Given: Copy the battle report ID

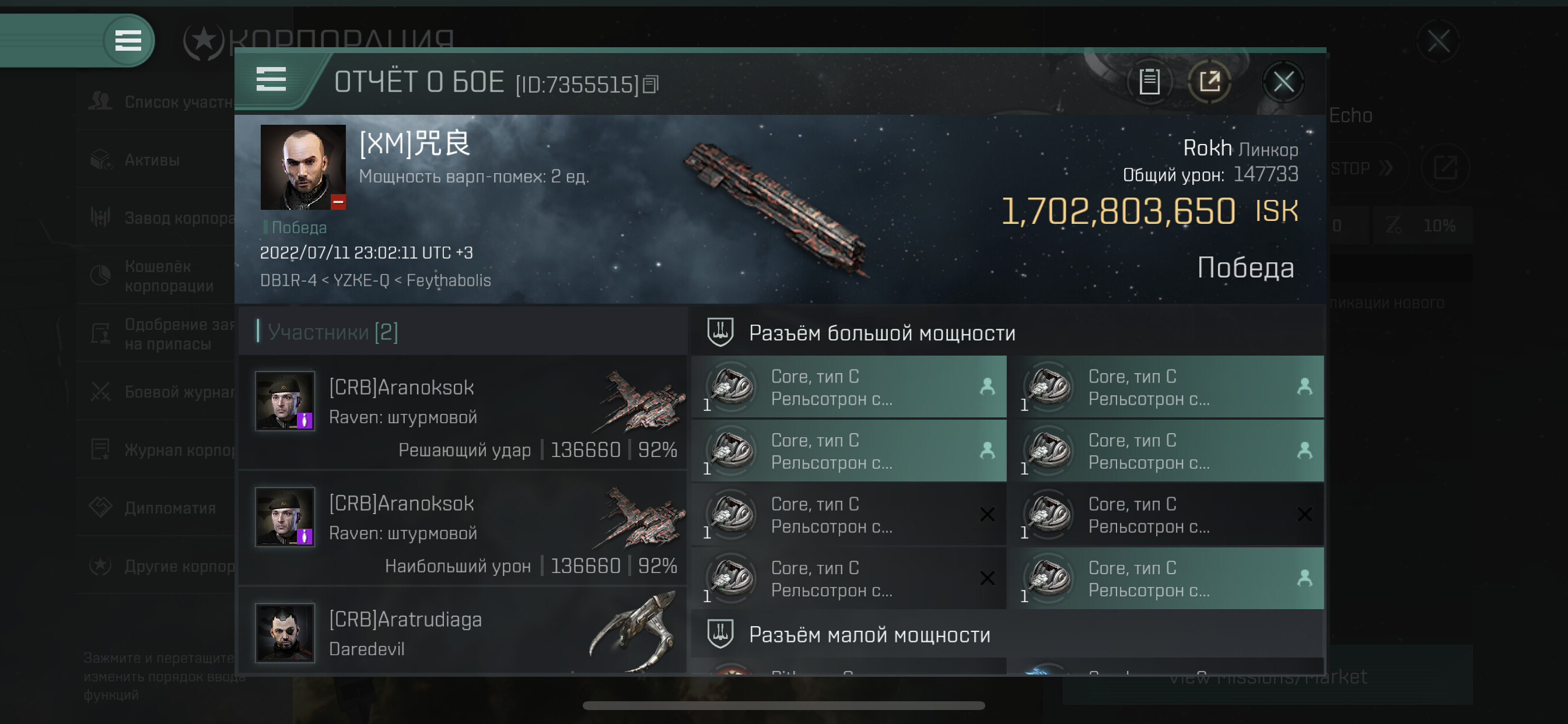Looking at the screenshot, I should click(x=650, y=85).
